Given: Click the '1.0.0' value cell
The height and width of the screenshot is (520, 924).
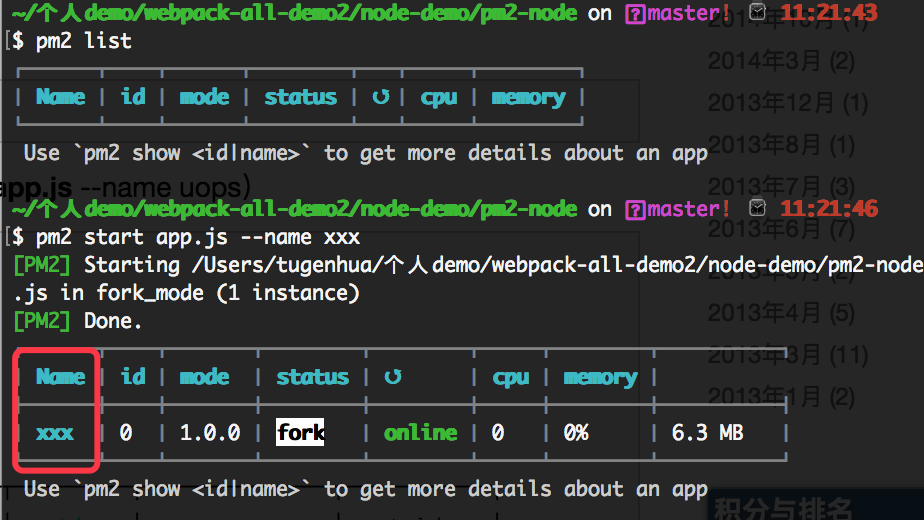Looking at the screenshot, I should point(210,433).
